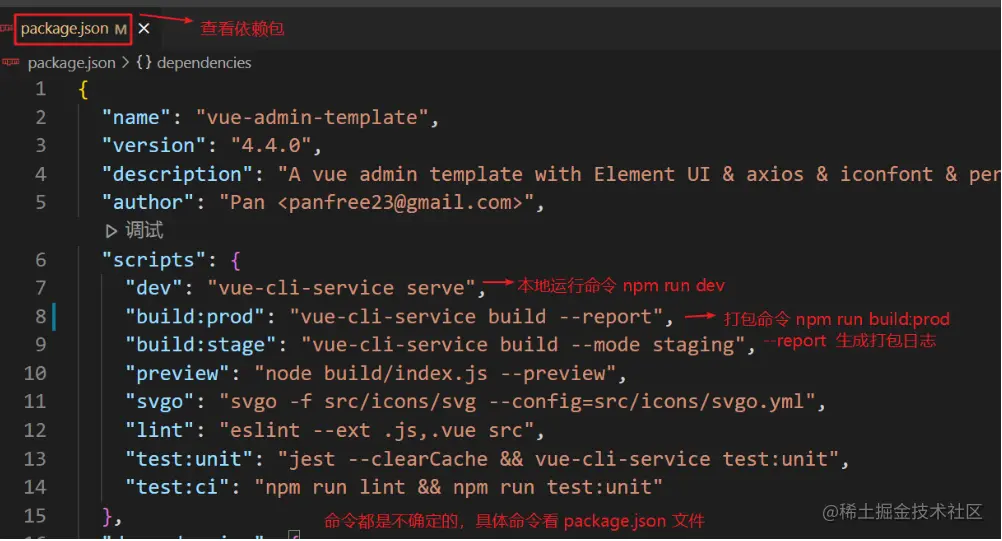This screenshot has width=1002, height=541.
Task: Click the debug play triangle icon
Action: 111,231
